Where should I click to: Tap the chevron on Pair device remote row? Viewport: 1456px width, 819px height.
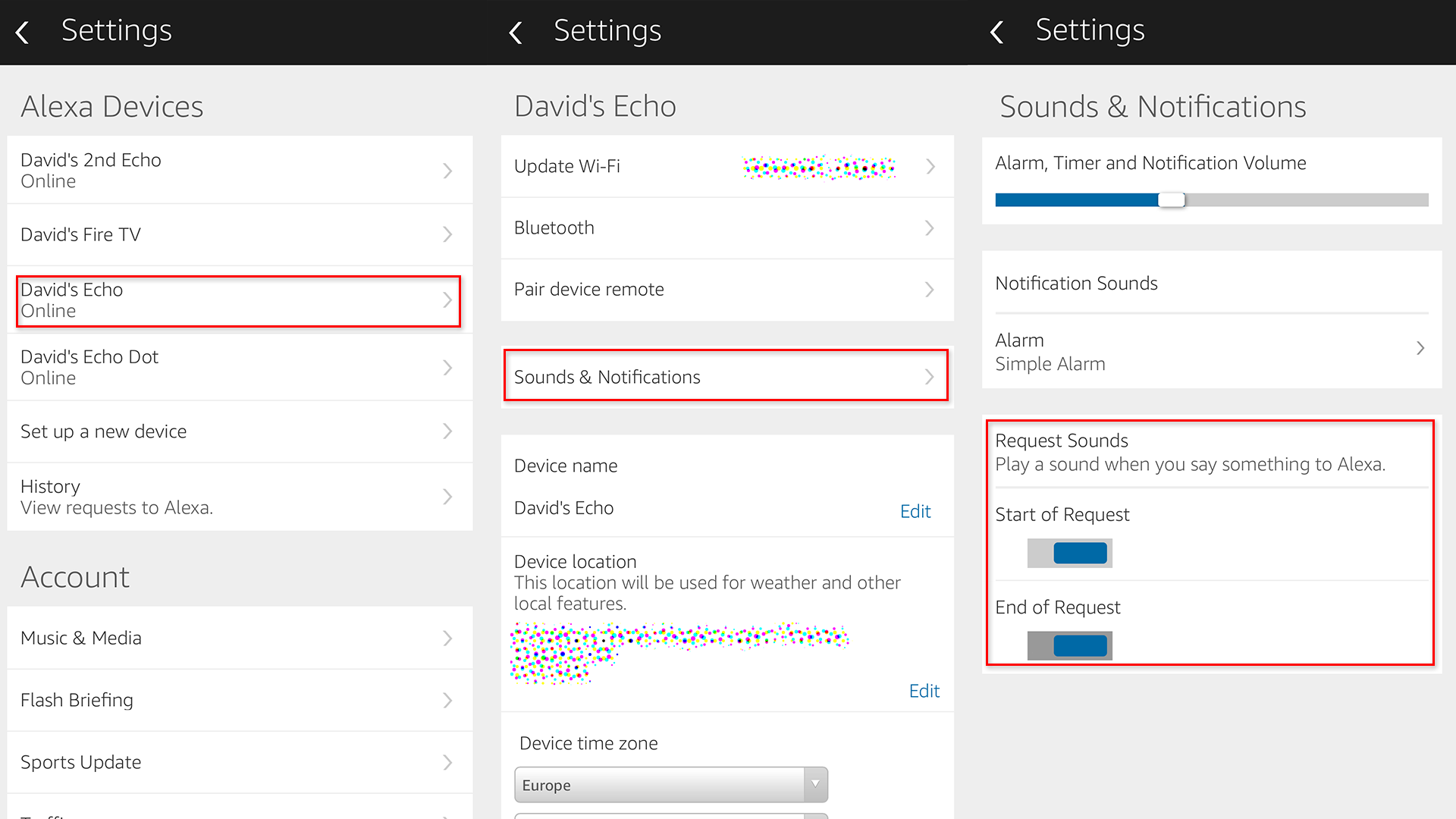(930, 290)
